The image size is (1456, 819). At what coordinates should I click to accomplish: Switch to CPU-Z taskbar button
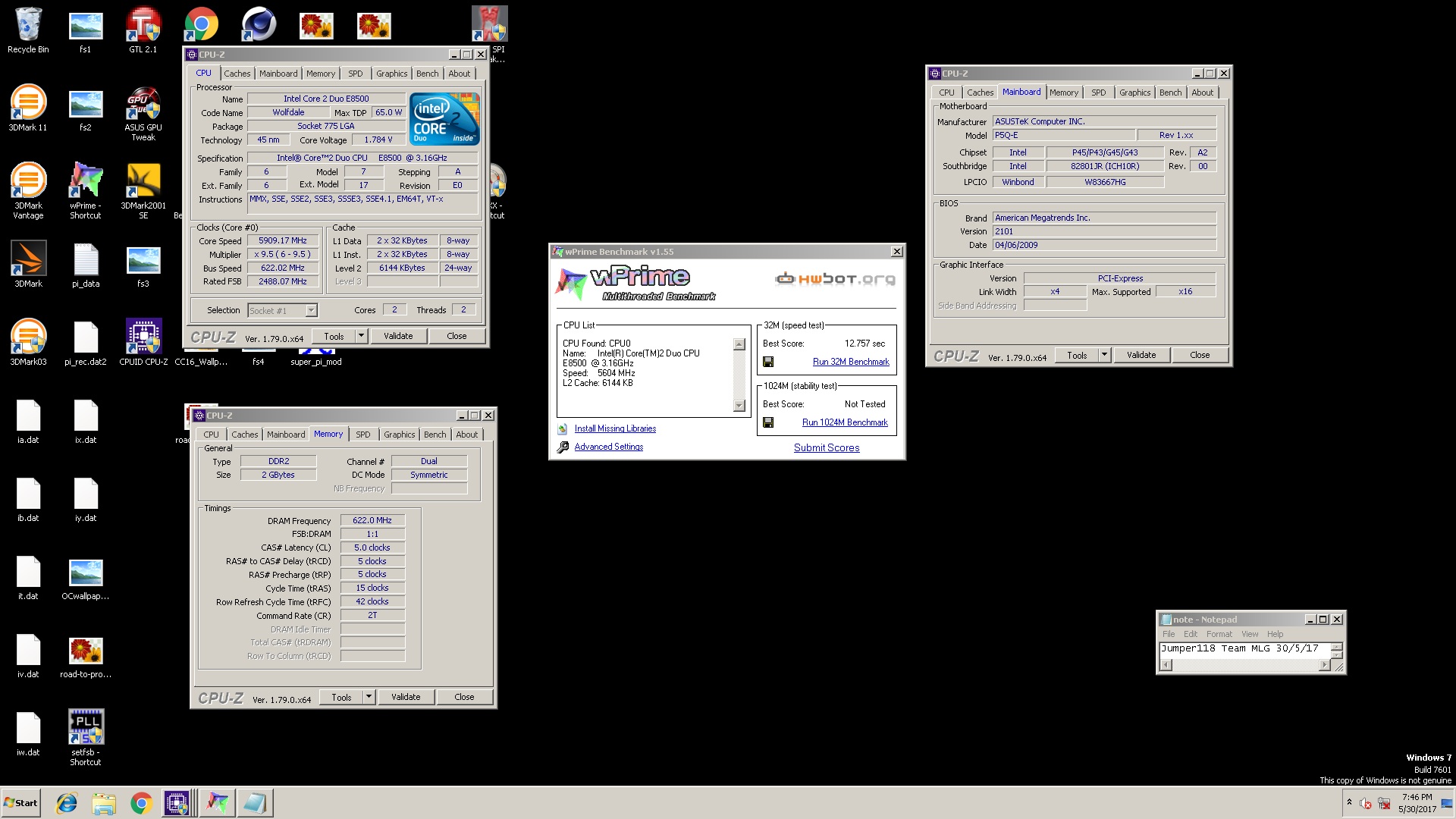[x=177, y=803]
